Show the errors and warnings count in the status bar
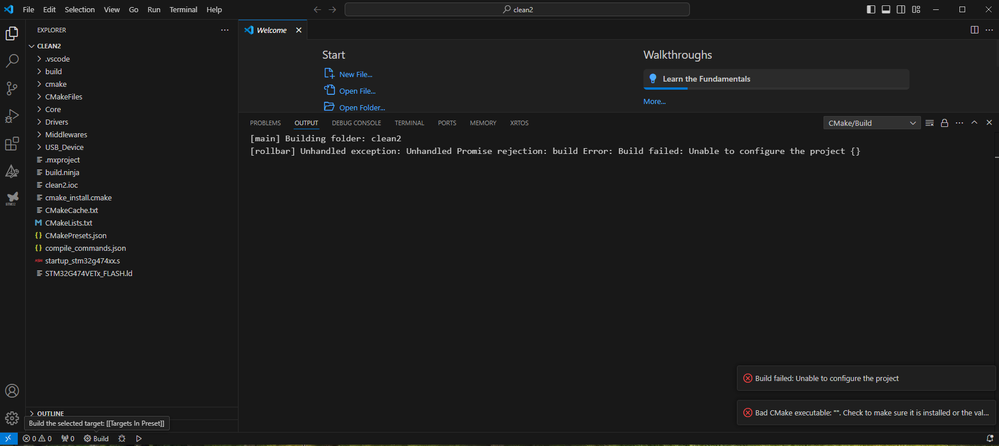999x446 pixels. tap(37, 439)
